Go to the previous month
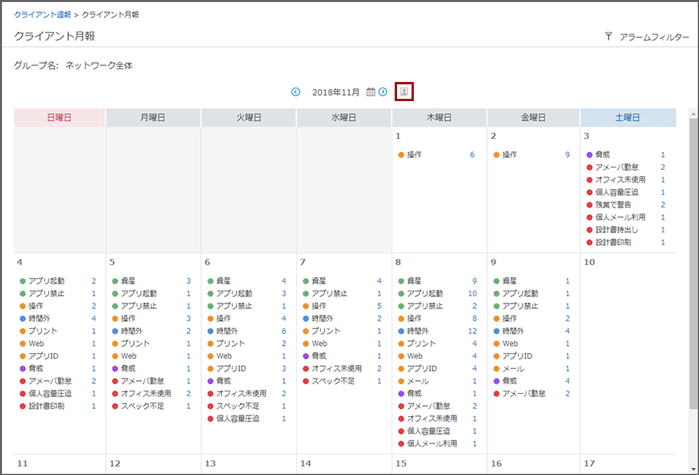The image size is (699, 475). pyautogui.click(x=296, y=92)
